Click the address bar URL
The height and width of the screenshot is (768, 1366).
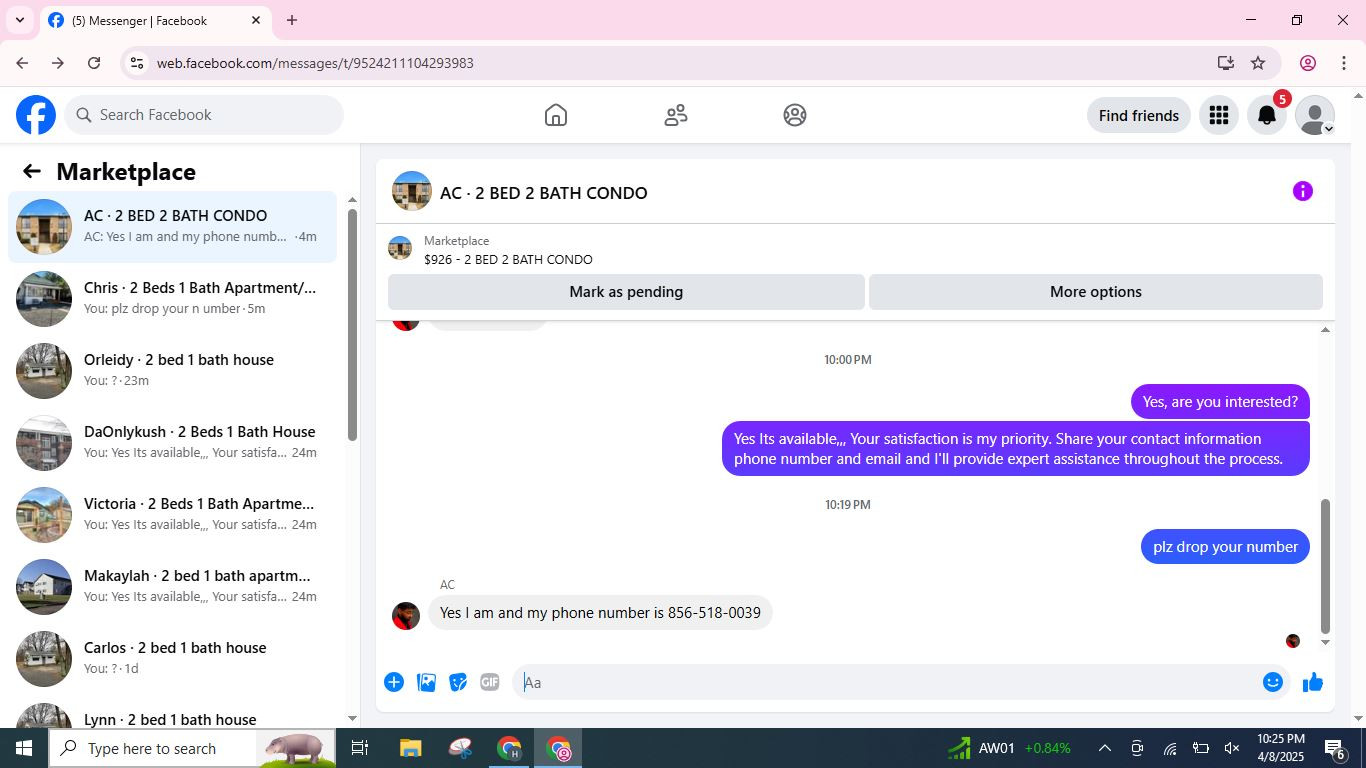pos(315,63)
